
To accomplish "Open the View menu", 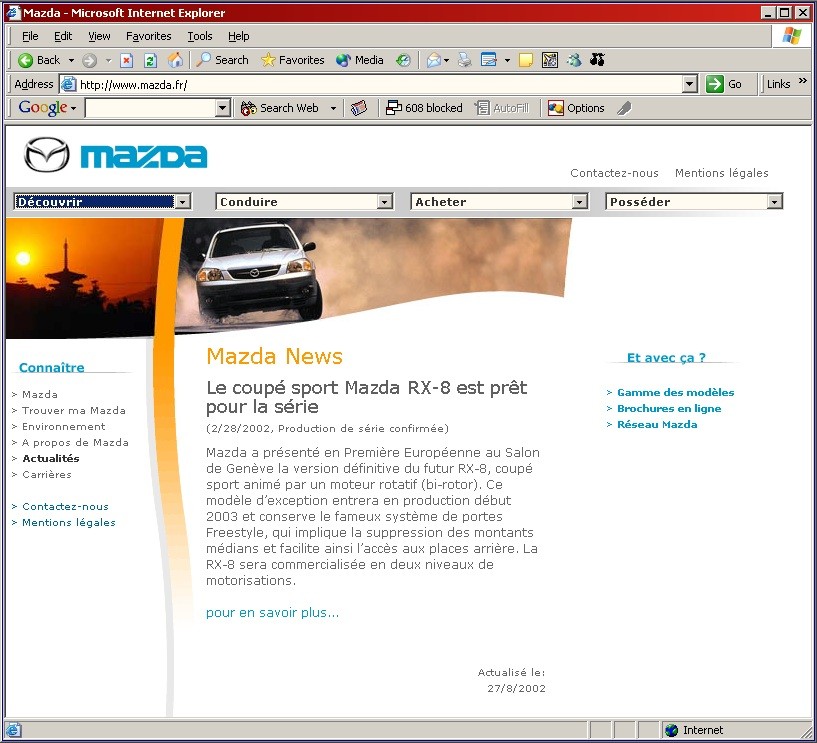I will [x=99, y=36].
